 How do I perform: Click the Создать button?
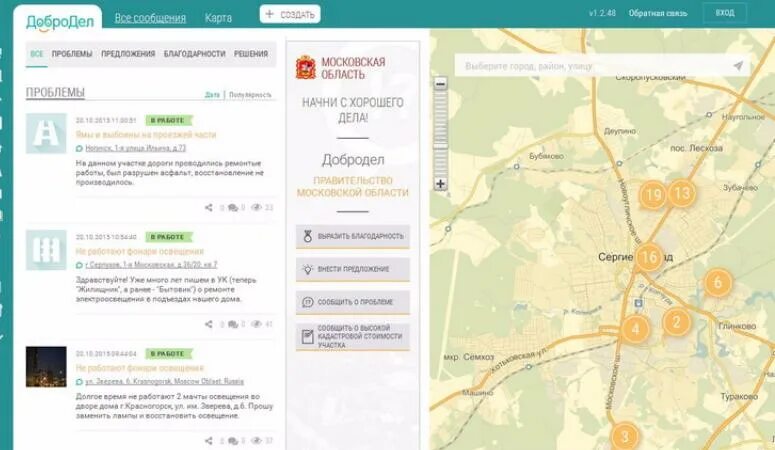(290, 14)
